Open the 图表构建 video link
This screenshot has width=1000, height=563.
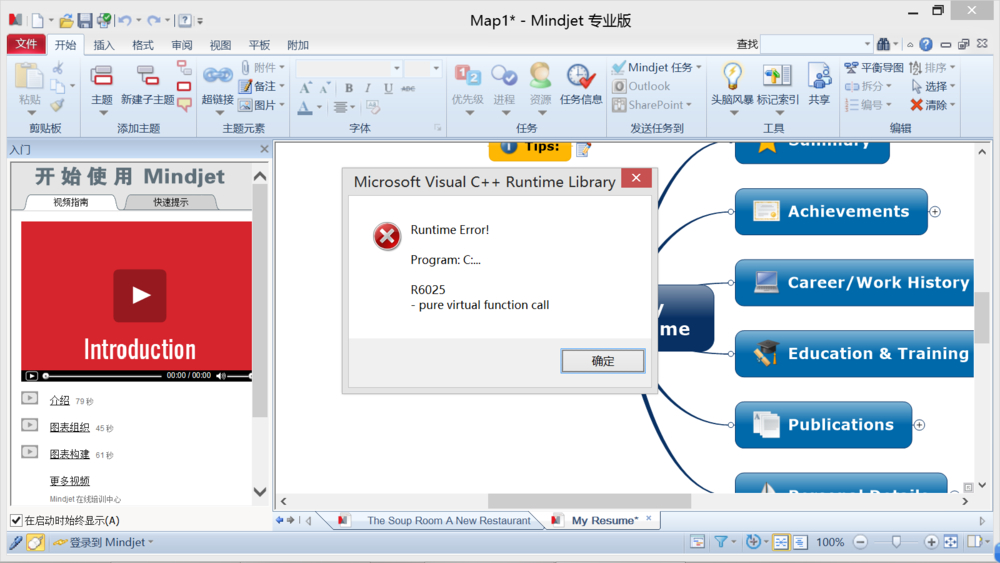(x=70, y=454)
